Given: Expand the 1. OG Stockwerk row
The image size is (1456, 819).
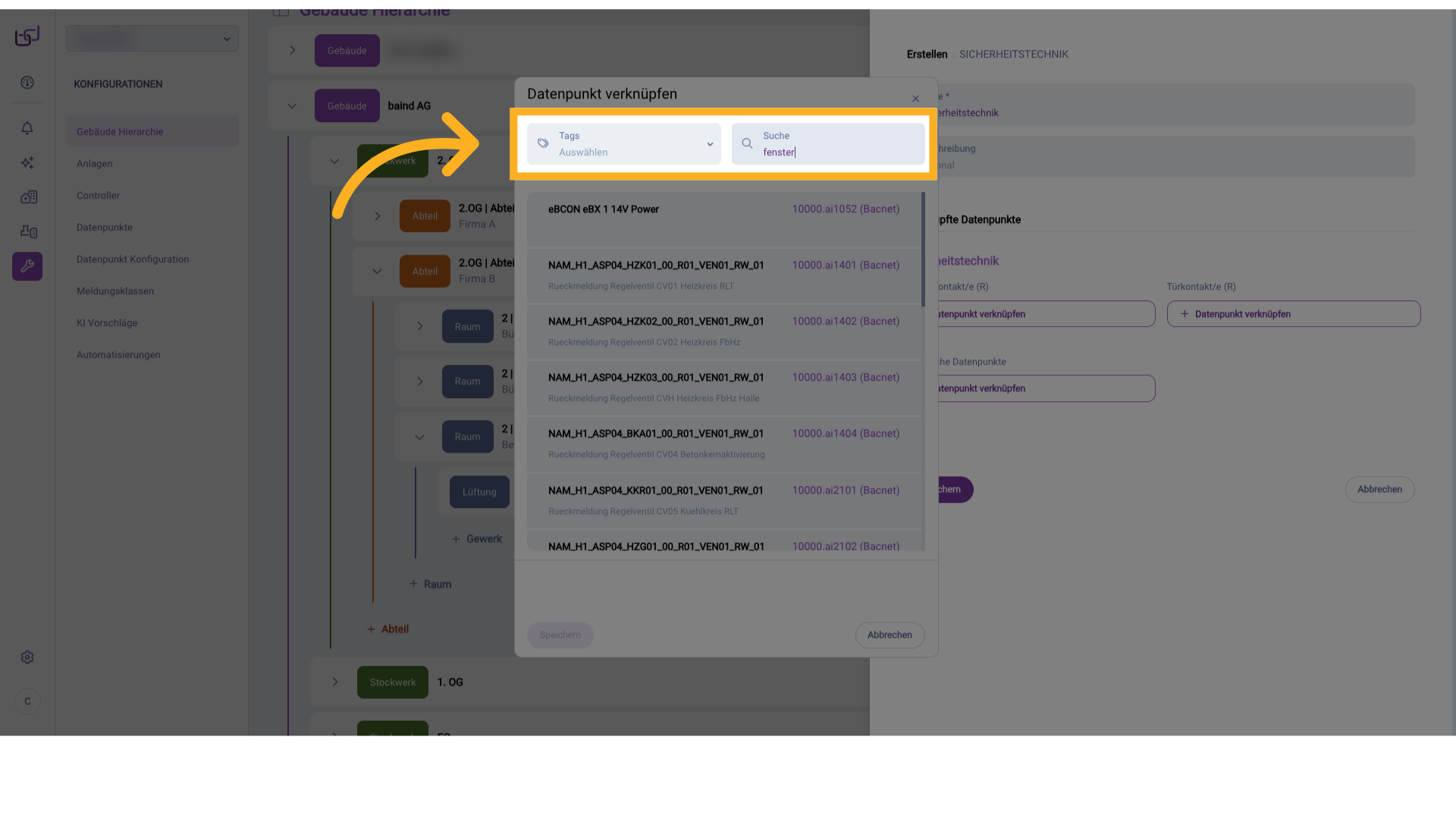Looking at the screenshot, I should pos(334,682).
